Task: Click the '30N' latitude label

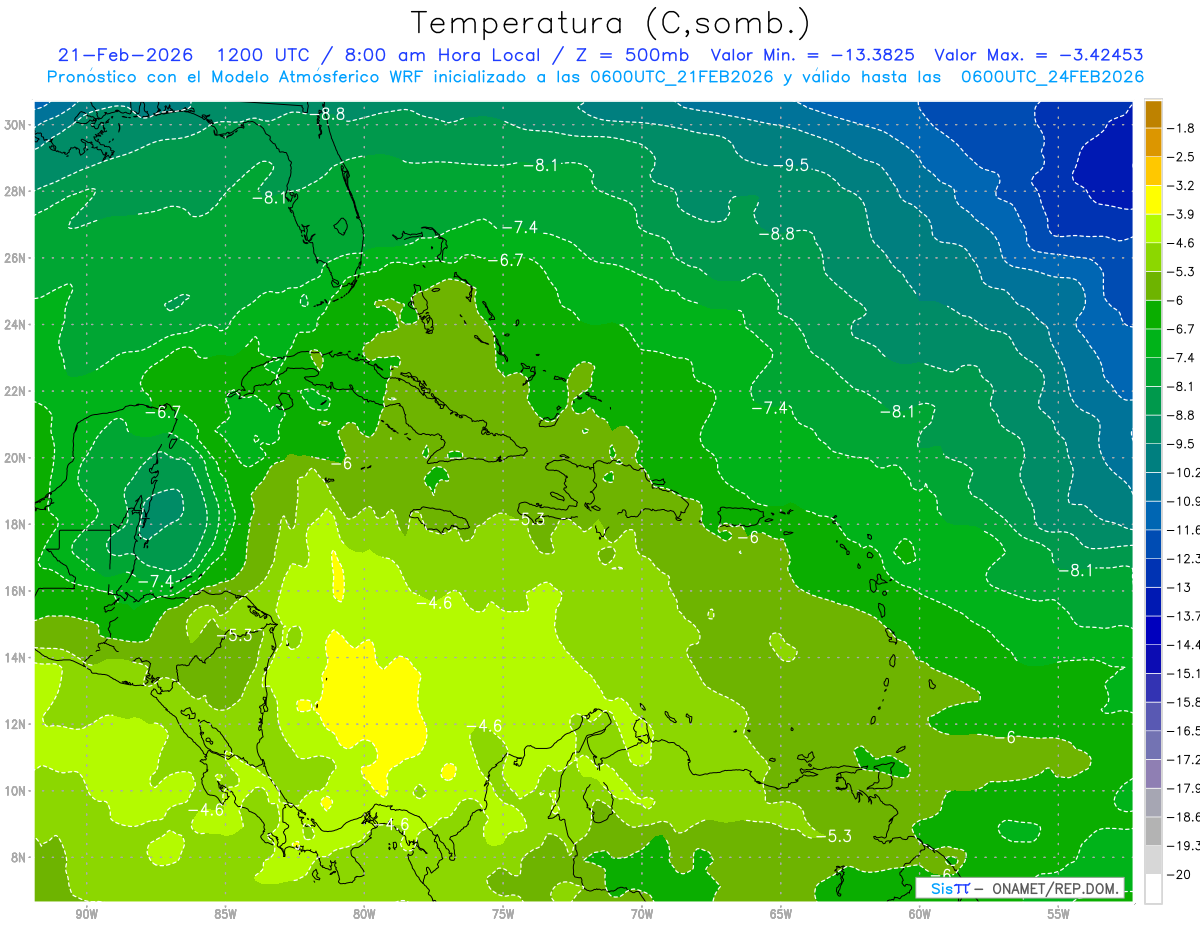Action: tap(15, 125)
